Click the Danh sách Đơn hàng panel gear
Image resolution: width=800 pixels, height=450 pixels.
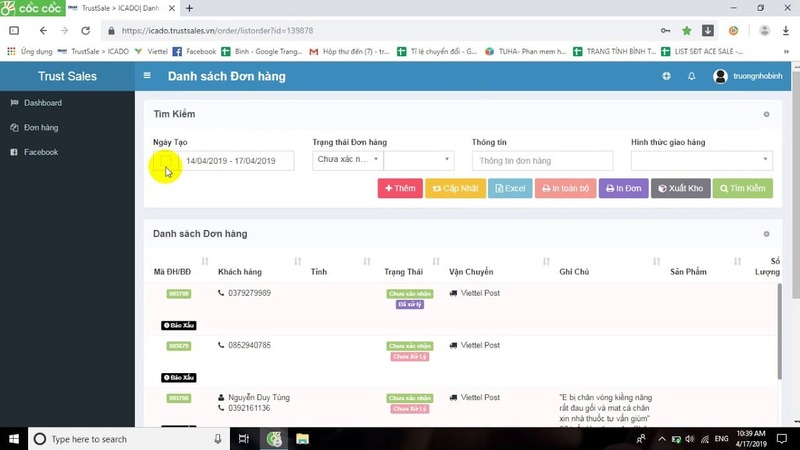(767, 234)
